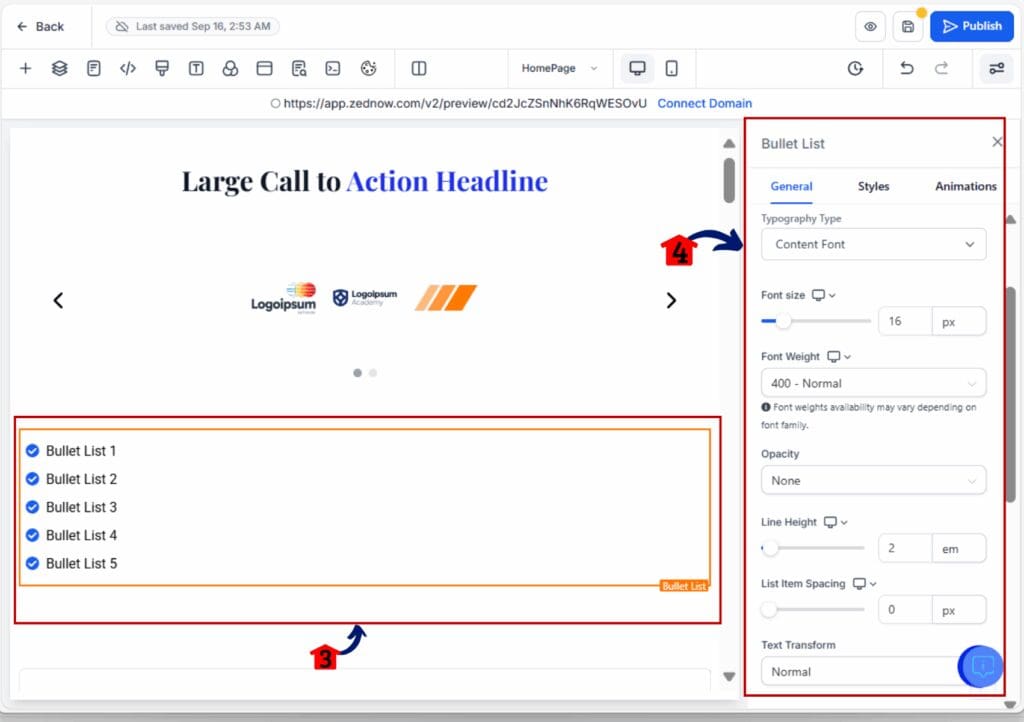Open the settings sliders icon
This screenshot has width=1024, height=722.
(996, 69)
